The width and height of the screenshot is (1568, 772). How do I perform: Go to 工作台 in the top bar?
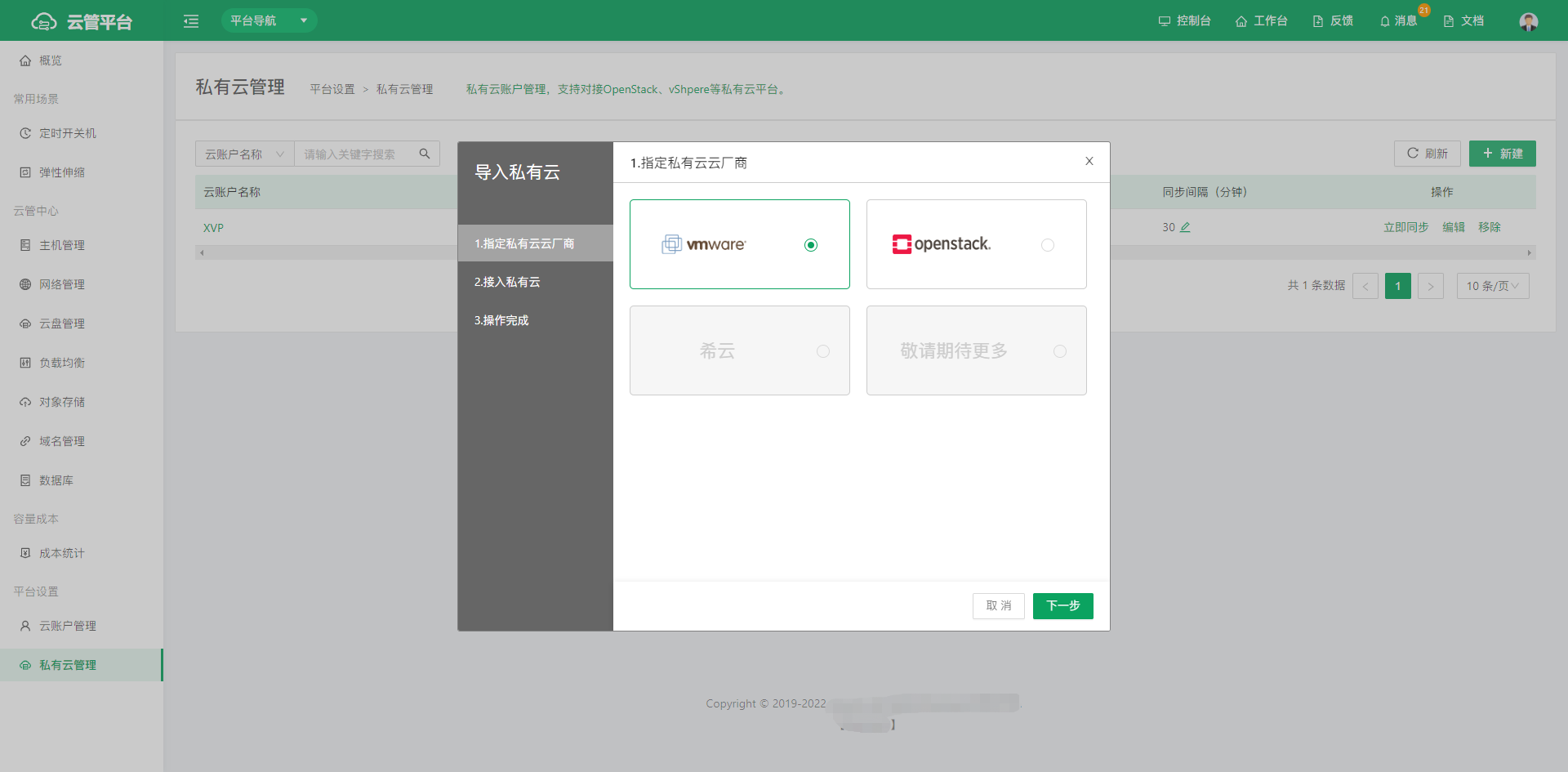1261,20
